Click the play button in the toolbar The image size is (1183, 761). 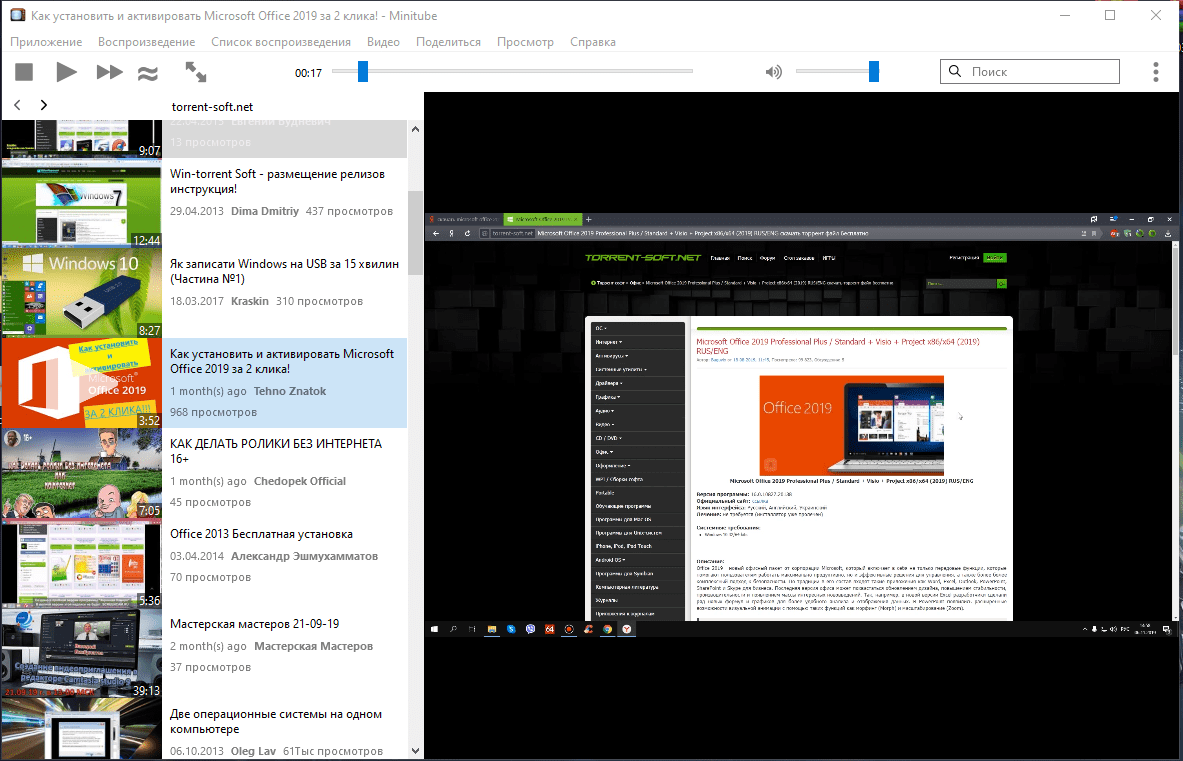click(66, 72)
